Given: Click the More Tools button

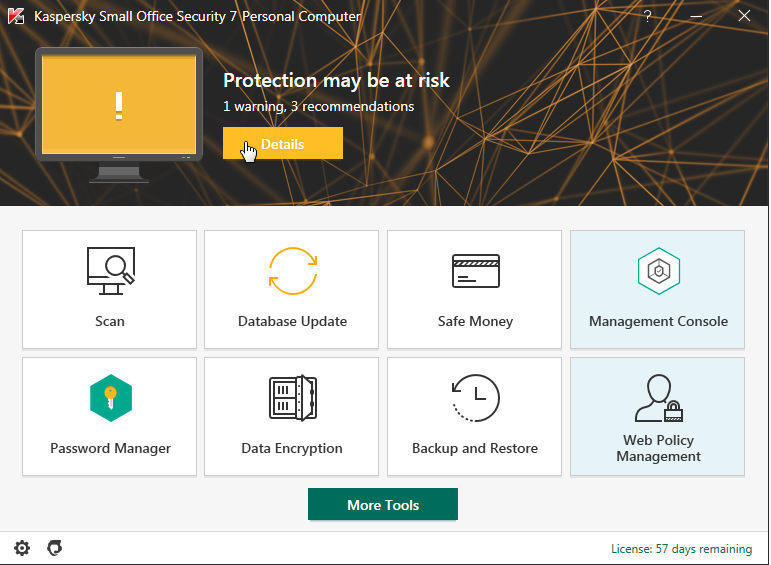Looking at the screenshot, I should pos(383,504).
